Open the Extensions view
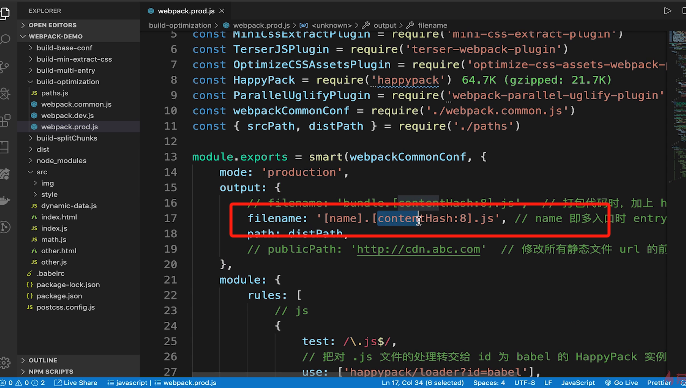The image size is (686, 388). [5, 120]
